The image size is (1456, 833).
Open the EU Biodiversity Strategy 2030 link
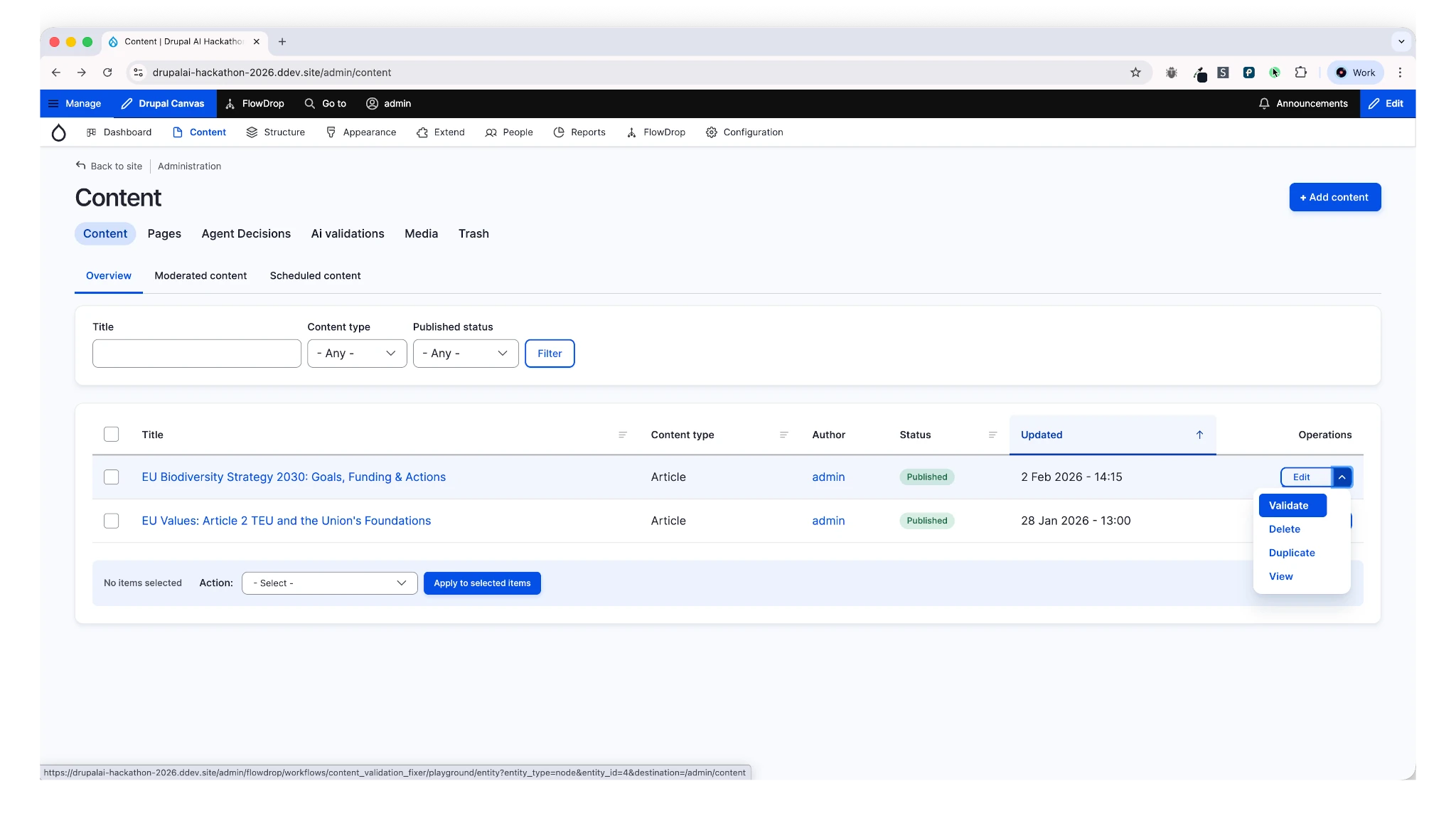(x=294, y=477)
